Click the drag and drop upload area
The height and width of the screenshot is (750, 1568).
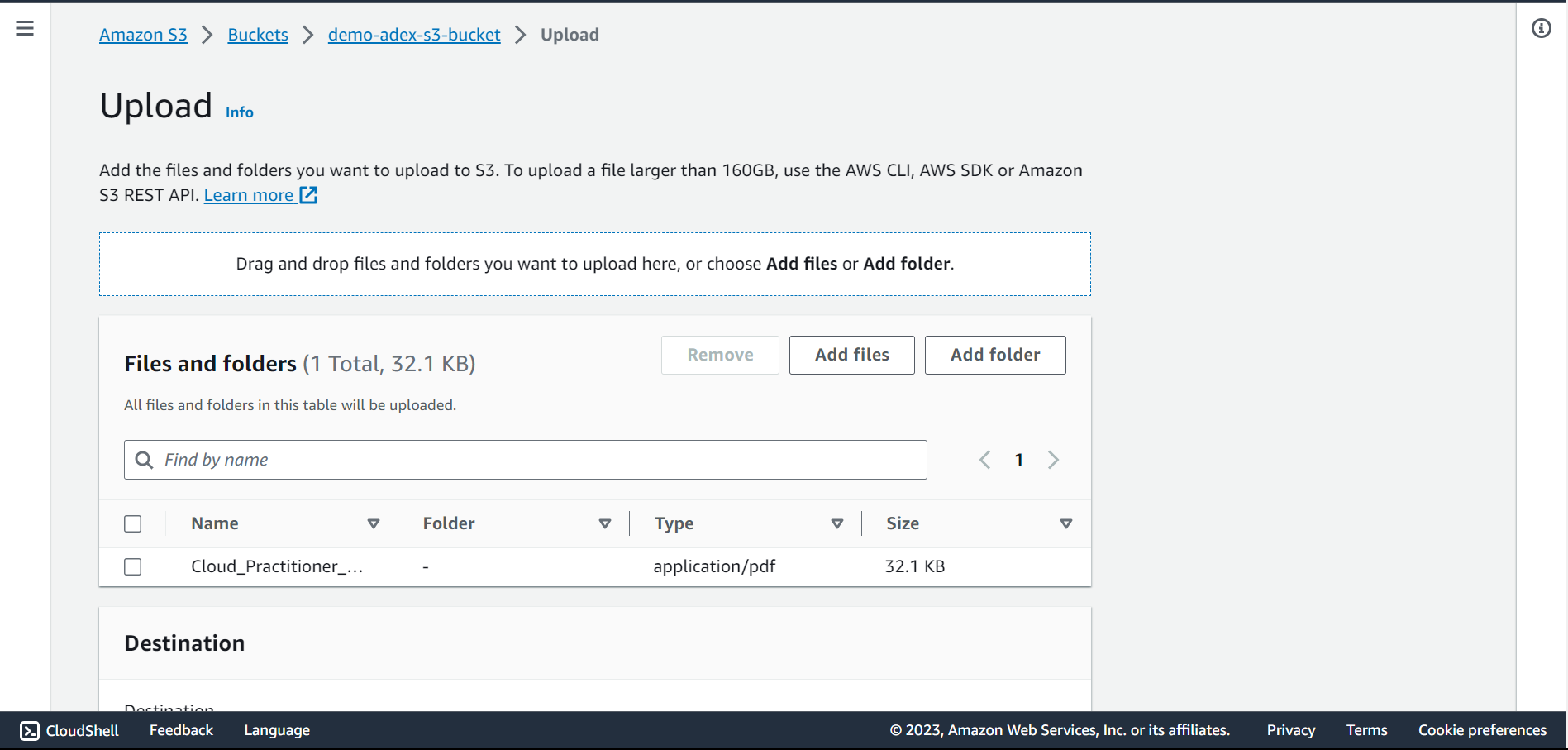tap(595, 264)
